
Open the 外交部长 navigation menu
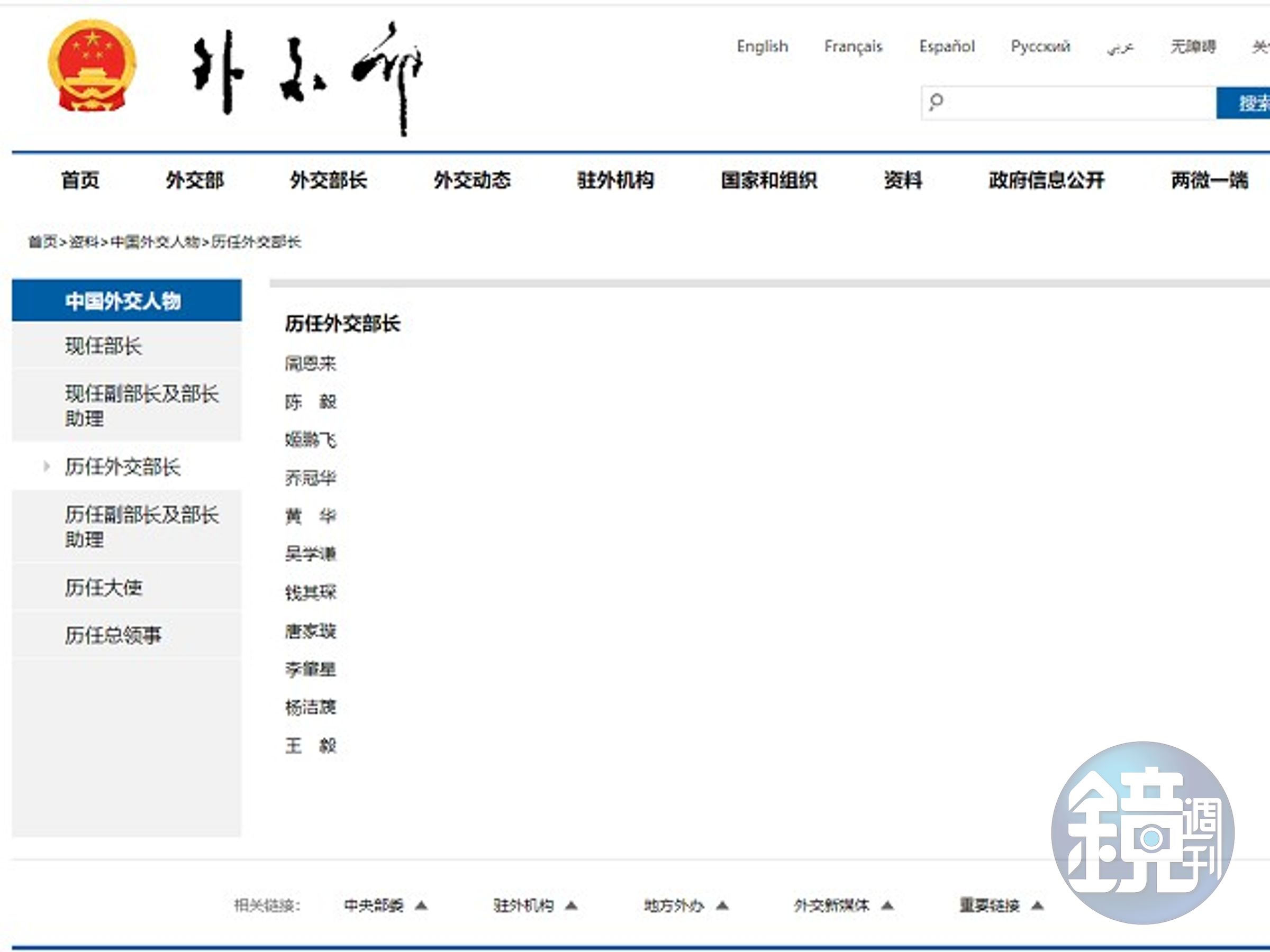(x=329, y=180)
